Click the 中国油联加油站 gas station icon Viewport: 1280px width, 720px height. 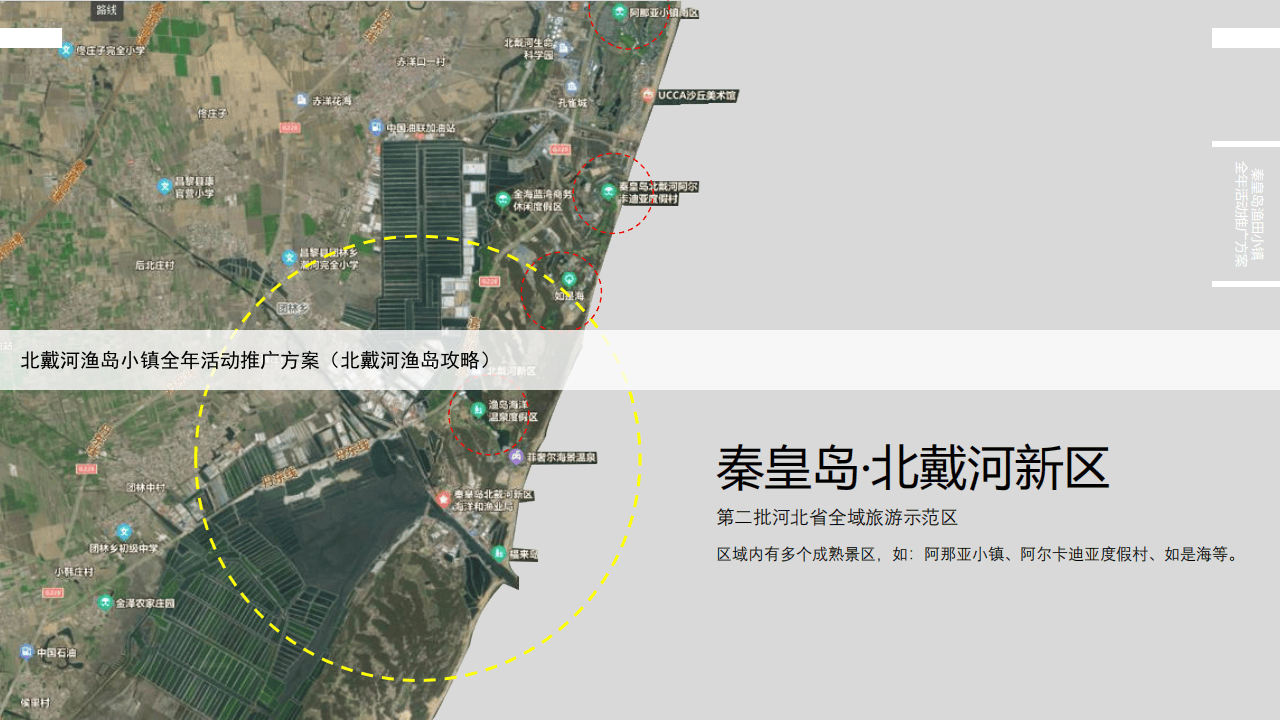coord(376,128)
